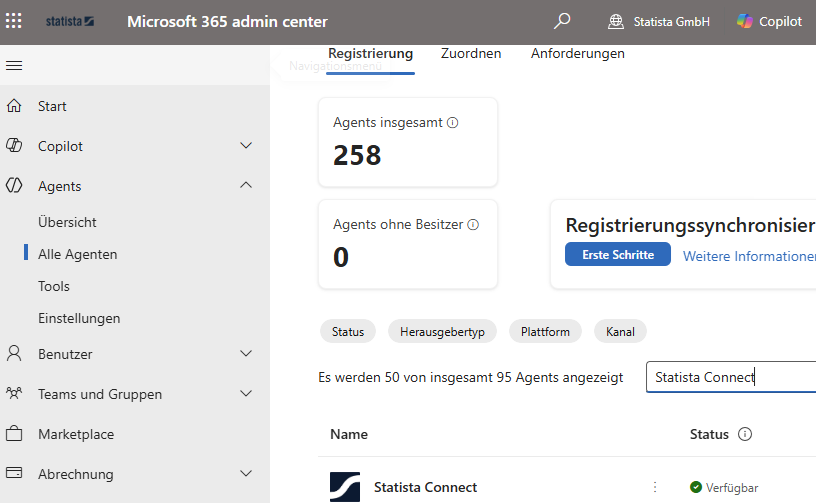Open search with the magnifier icon
816x503 pixels.
tap(562, 21)
